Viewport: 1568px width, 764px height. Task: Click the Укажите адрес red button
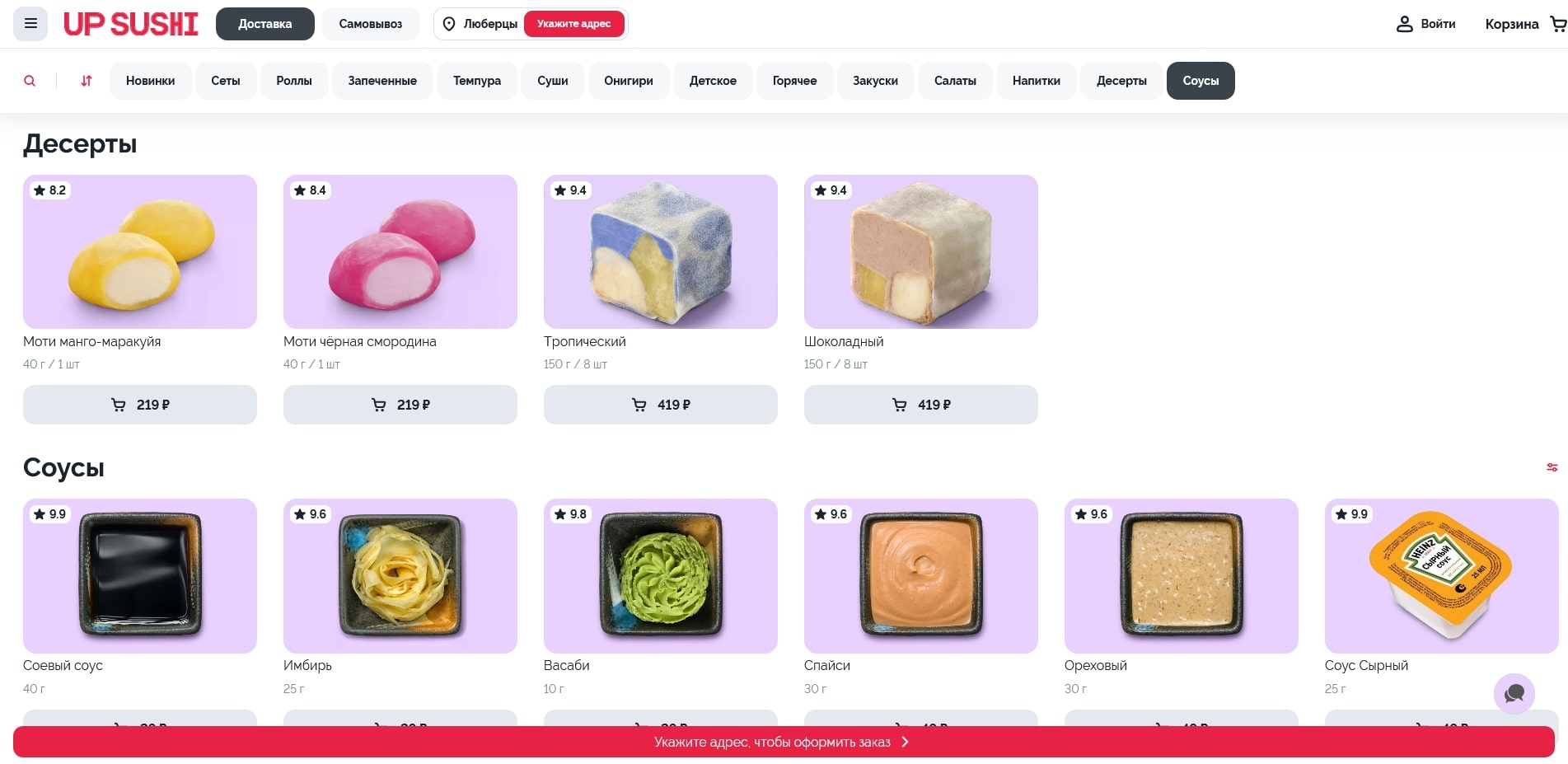(x=574, y=24)
